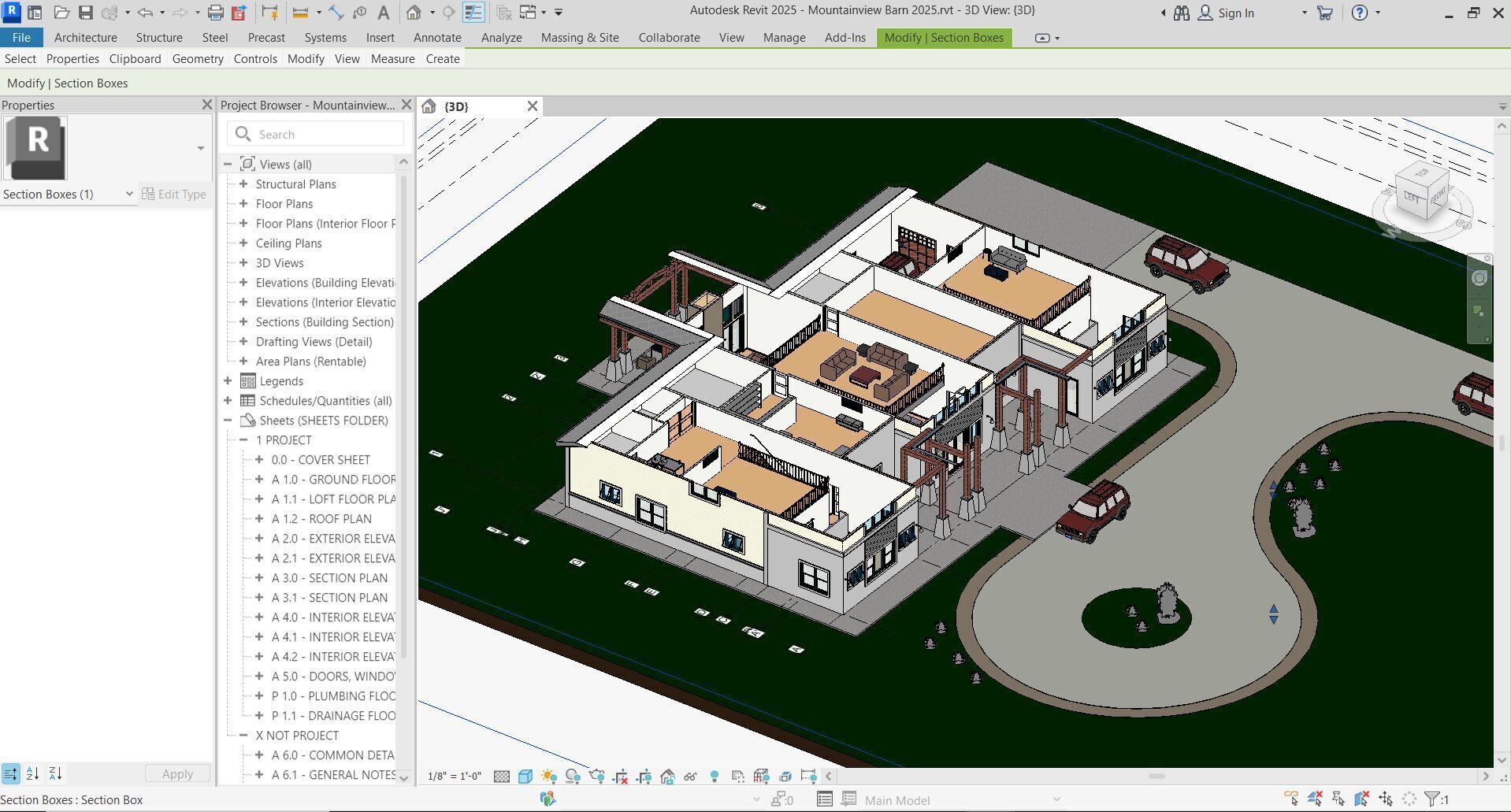Select the Aligned Dimension tool
1511x812 pixels.
pyautogui.click(x=336, y=13)
